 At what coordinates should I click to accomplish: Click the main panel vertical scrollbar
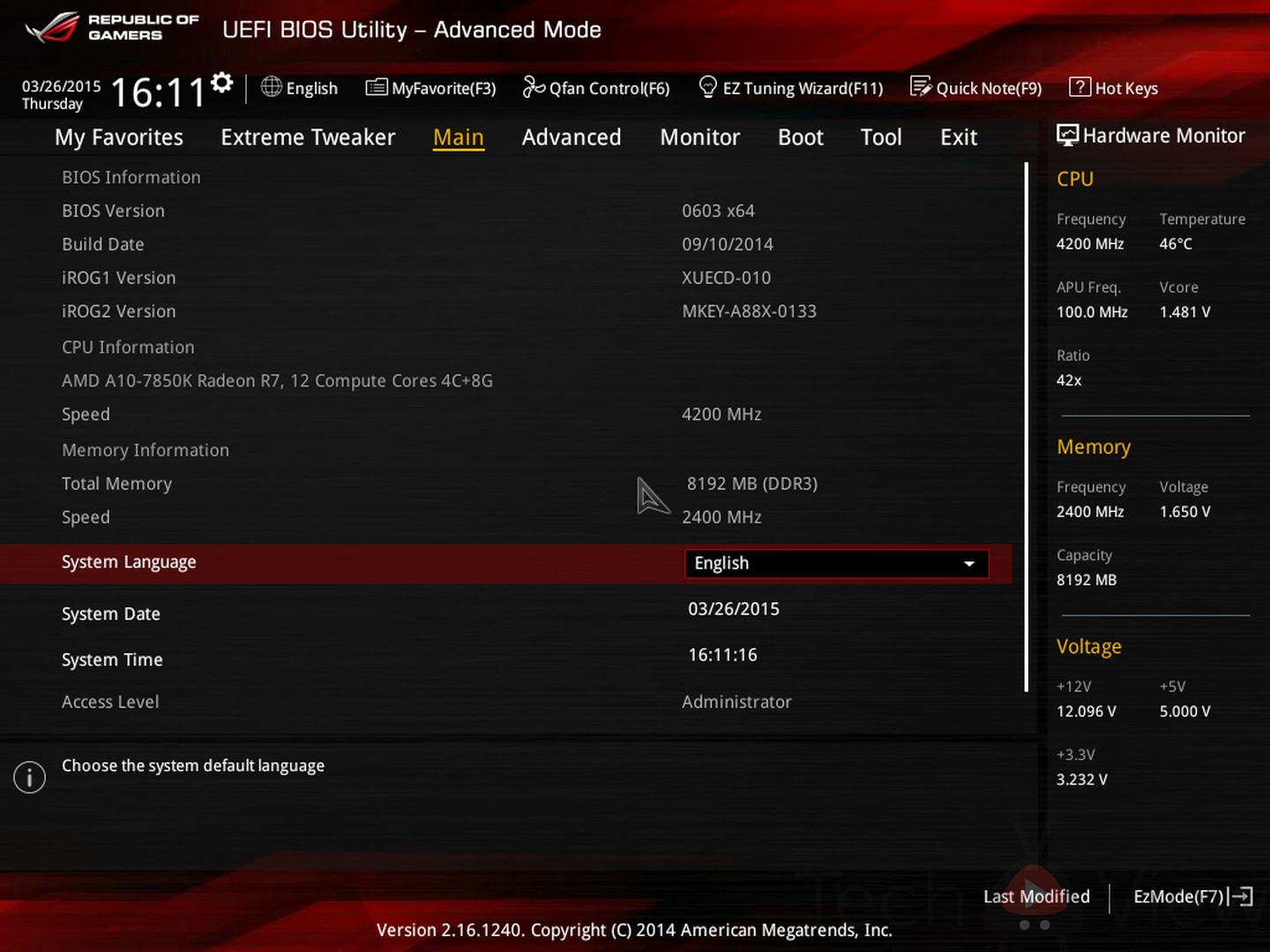coord(1027,427)
